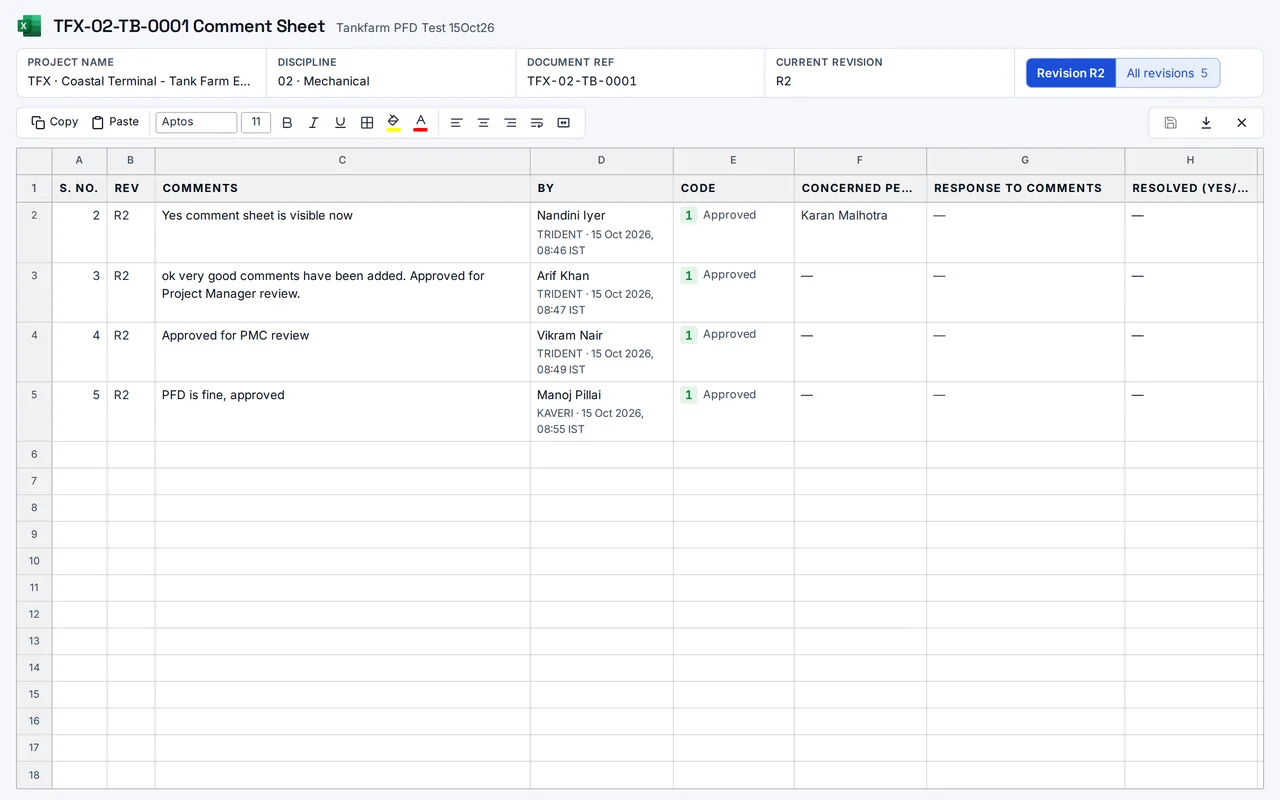Click the Karan Malhotra cell

click(860, 232)
